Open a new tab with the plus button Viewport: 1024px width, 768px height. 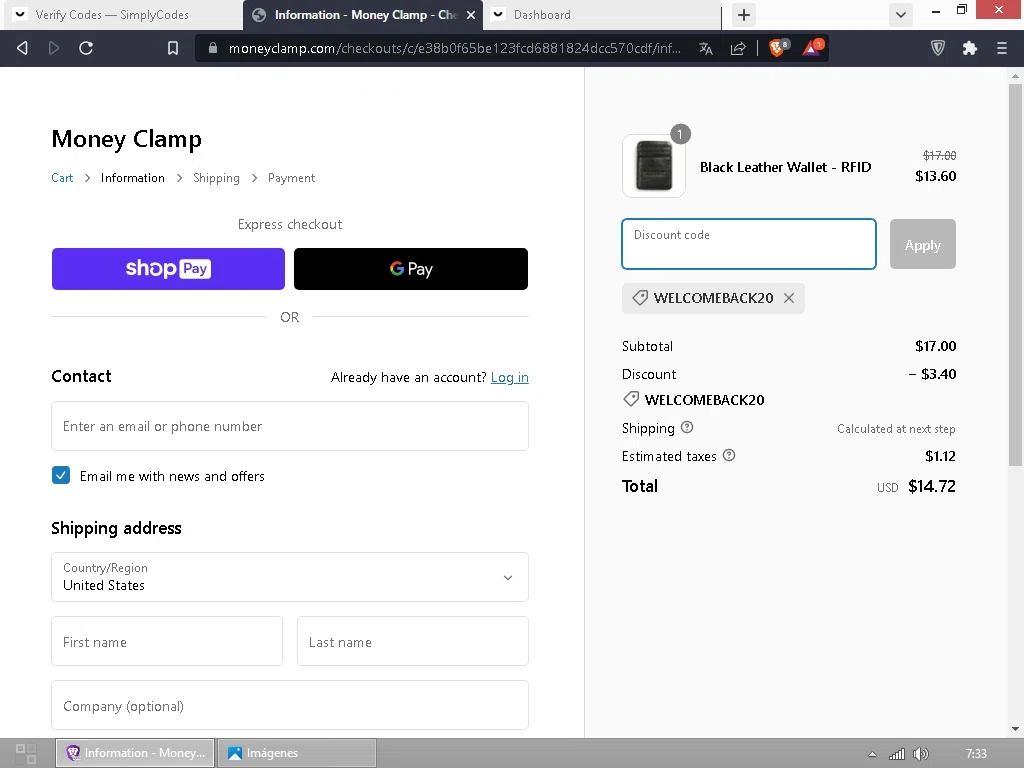point(744,14)
